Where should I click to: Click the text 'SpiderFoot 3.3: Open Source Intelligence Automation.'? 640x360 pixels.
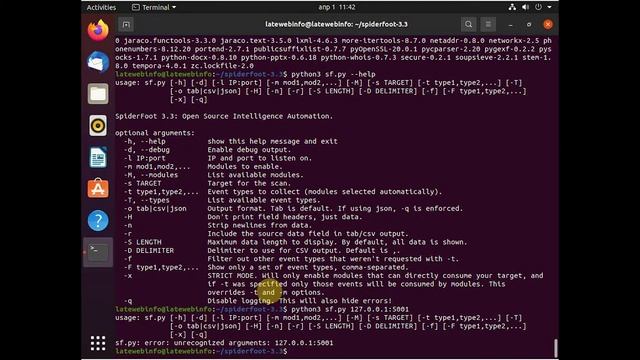point(224,116)
